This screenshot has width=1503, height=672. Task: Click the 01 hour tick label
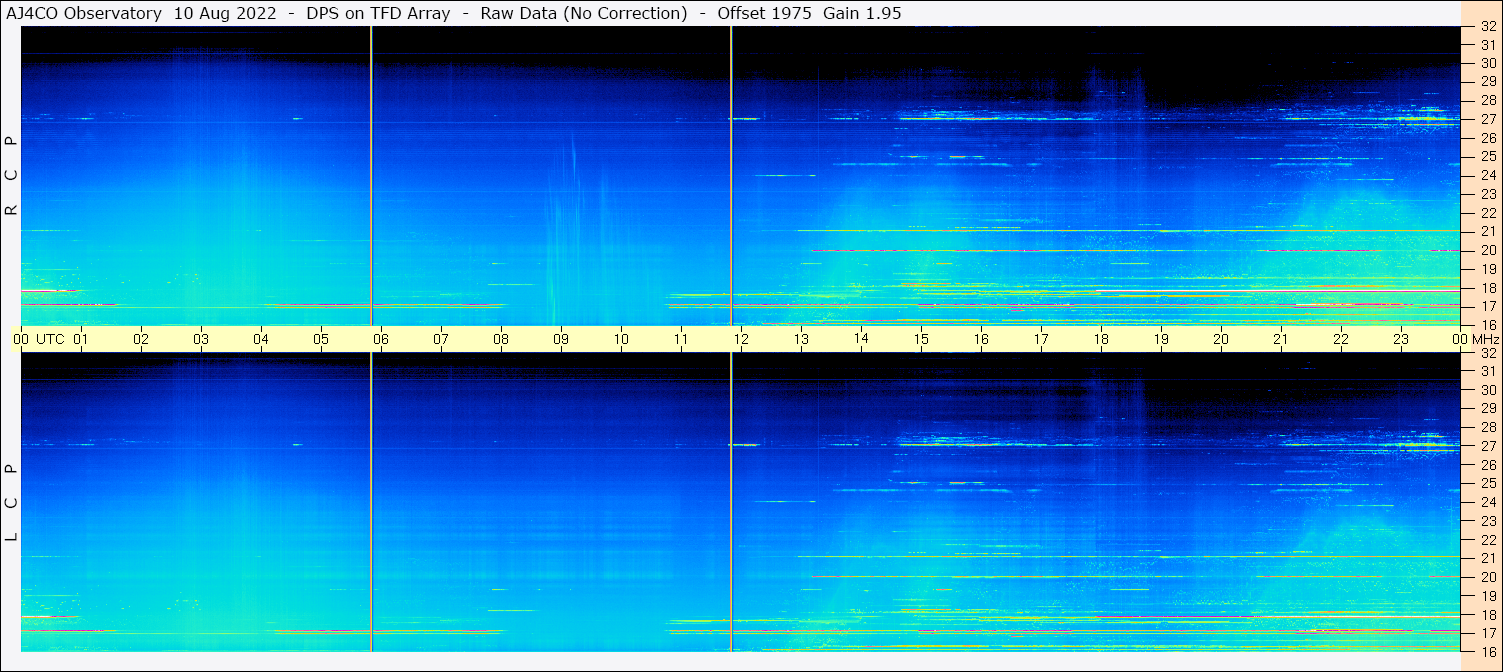(x=81, y=339)
